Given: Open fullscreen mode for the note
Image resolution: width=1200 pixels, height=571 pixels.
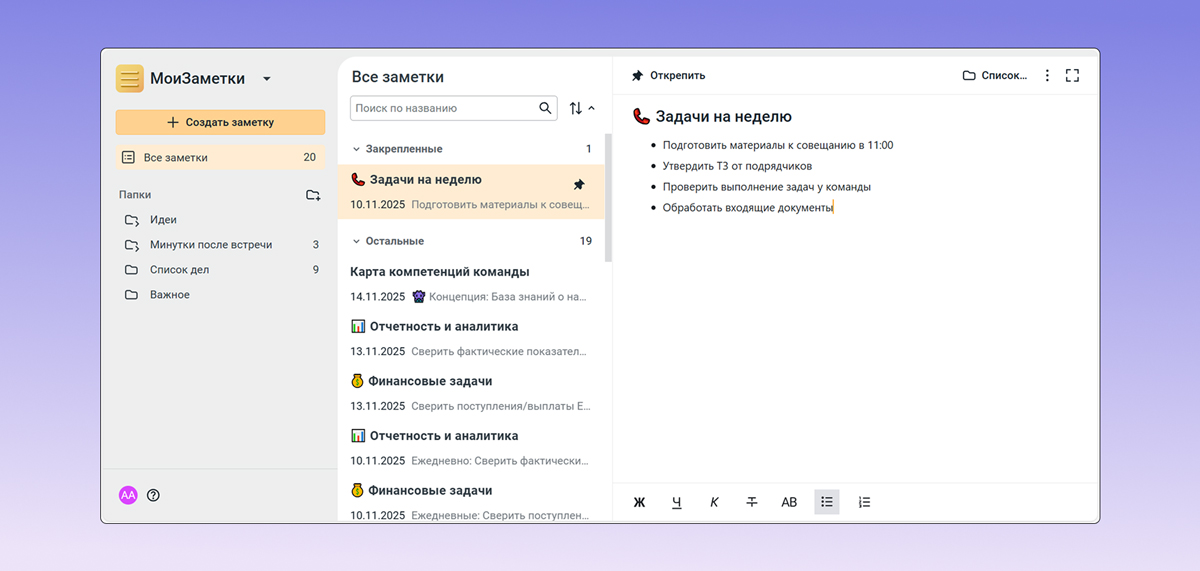Looking at the screenshot, I should tap(1073, 75).
